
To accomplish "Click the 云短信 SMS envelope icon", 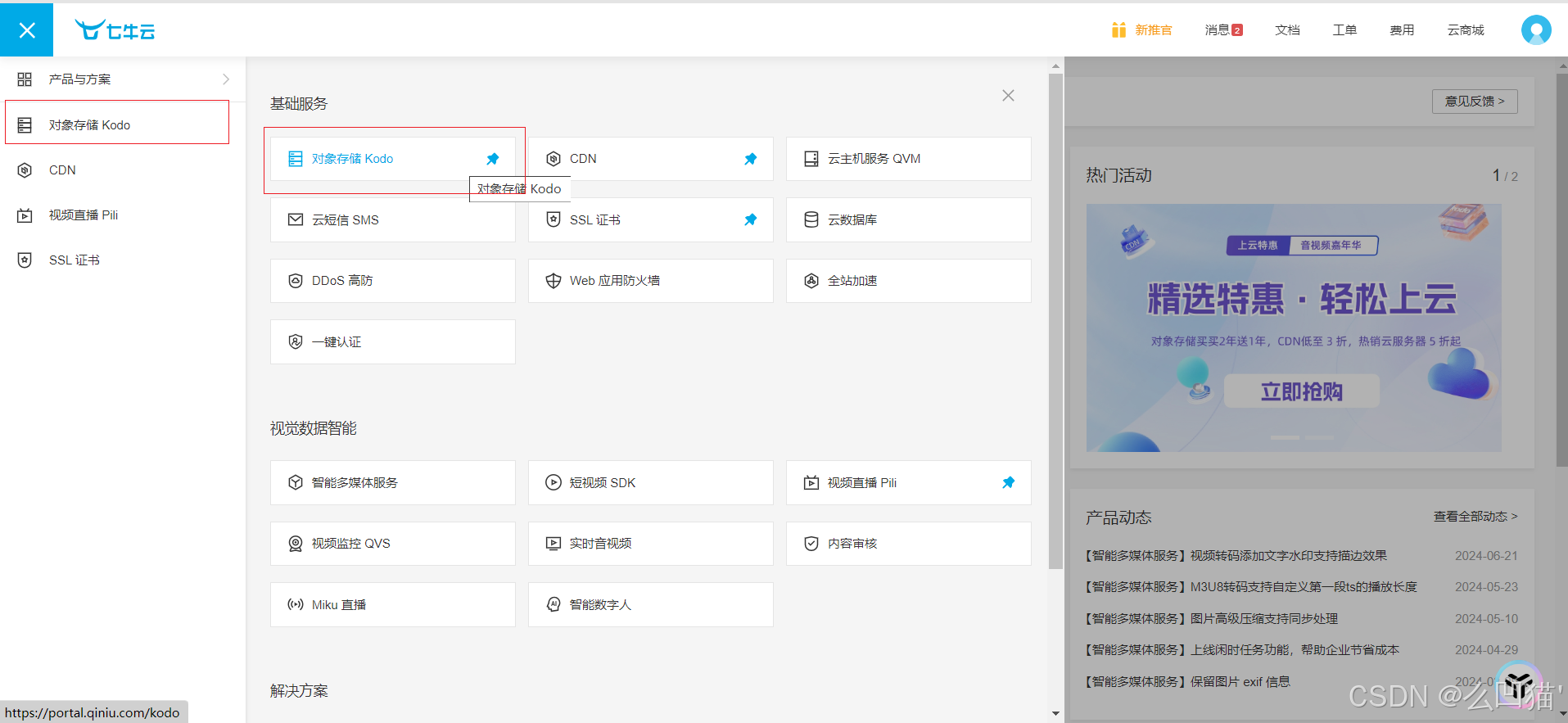I will [296, 219].
